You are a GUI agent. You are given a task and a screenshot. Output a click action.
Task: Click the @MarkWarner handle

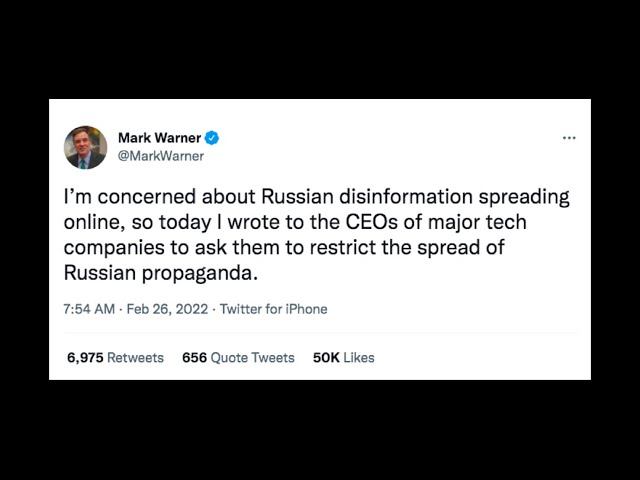click(161, 156)
